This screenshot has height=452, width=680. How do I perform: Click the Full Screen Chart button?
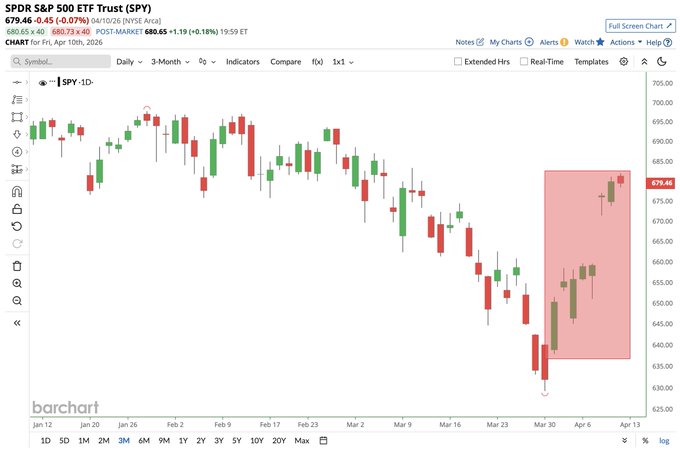(641, 26)
